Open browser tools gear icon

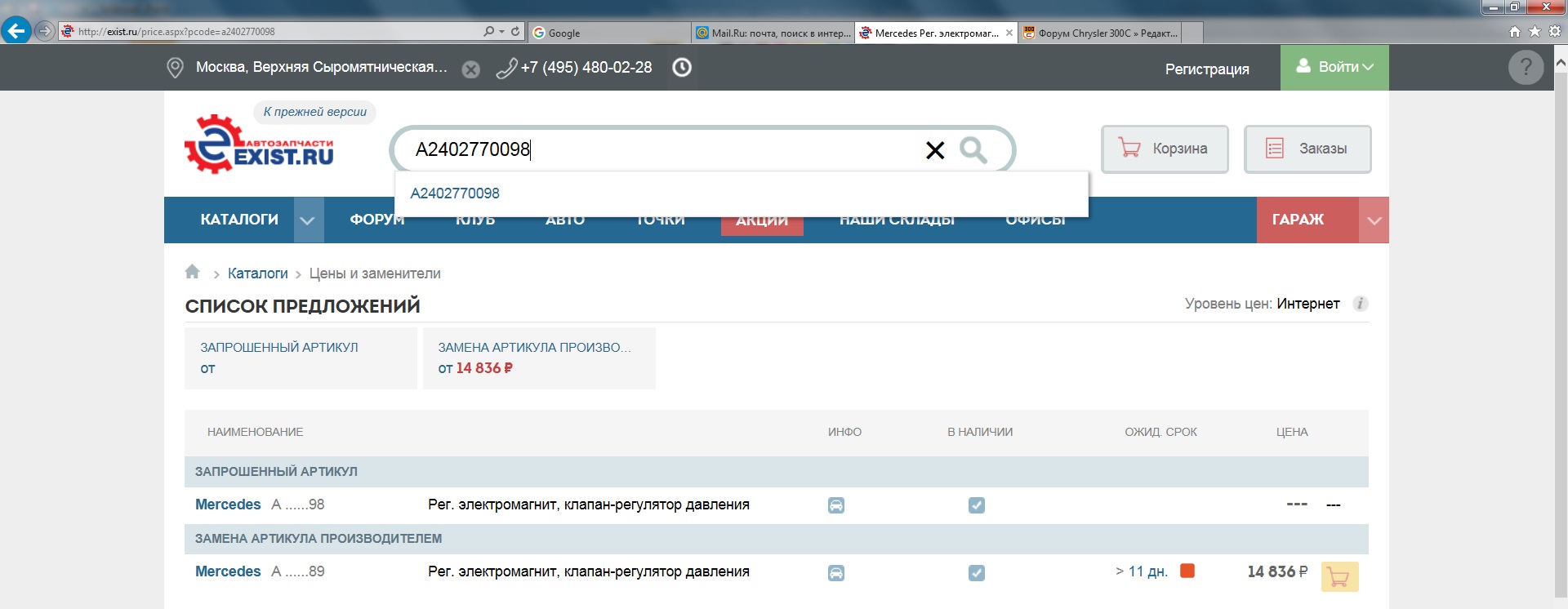click(1555, 31)
